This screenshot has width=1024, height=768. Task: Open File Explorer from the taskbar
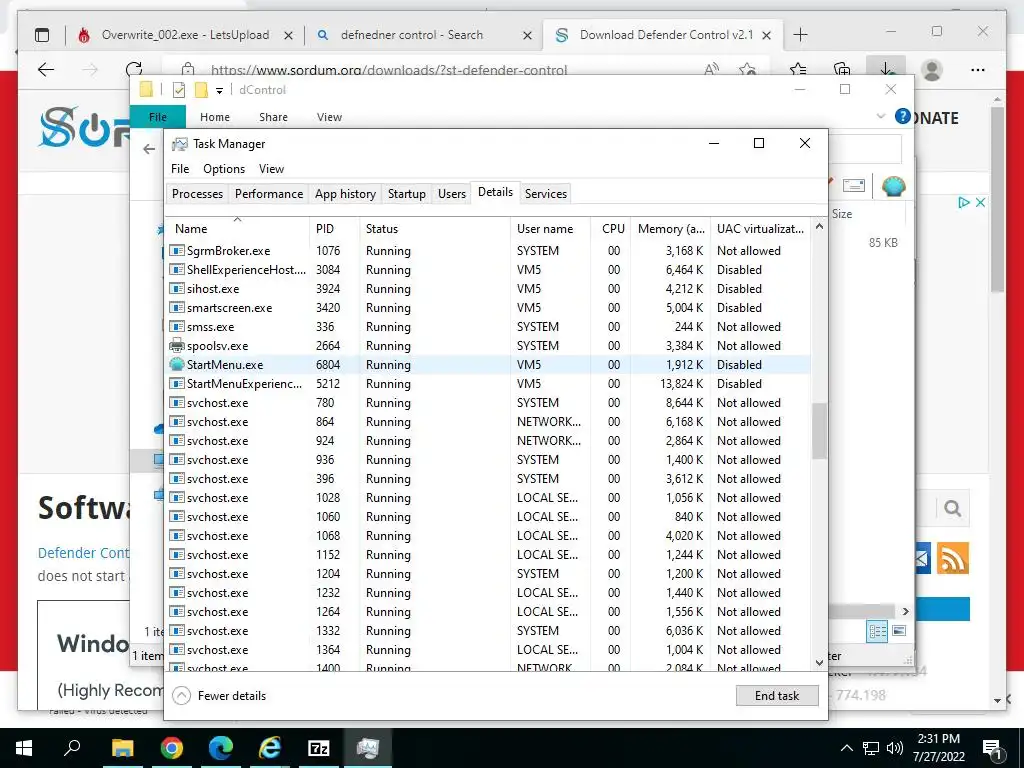pos(123,748)
